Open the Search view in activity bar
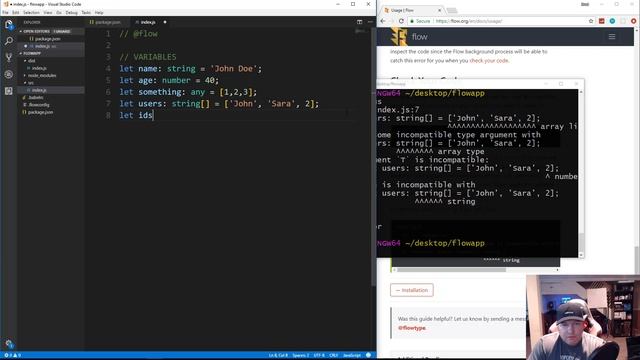Screen dimensions: 640x360 pyautogui.click(x=9, y=41)
